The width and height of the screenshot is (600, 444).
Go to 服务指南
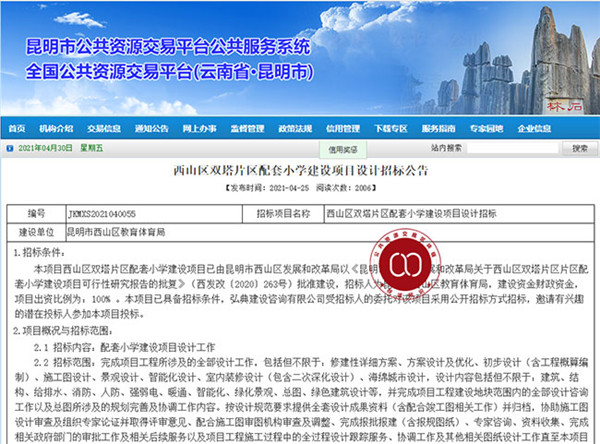click(437, 129)
